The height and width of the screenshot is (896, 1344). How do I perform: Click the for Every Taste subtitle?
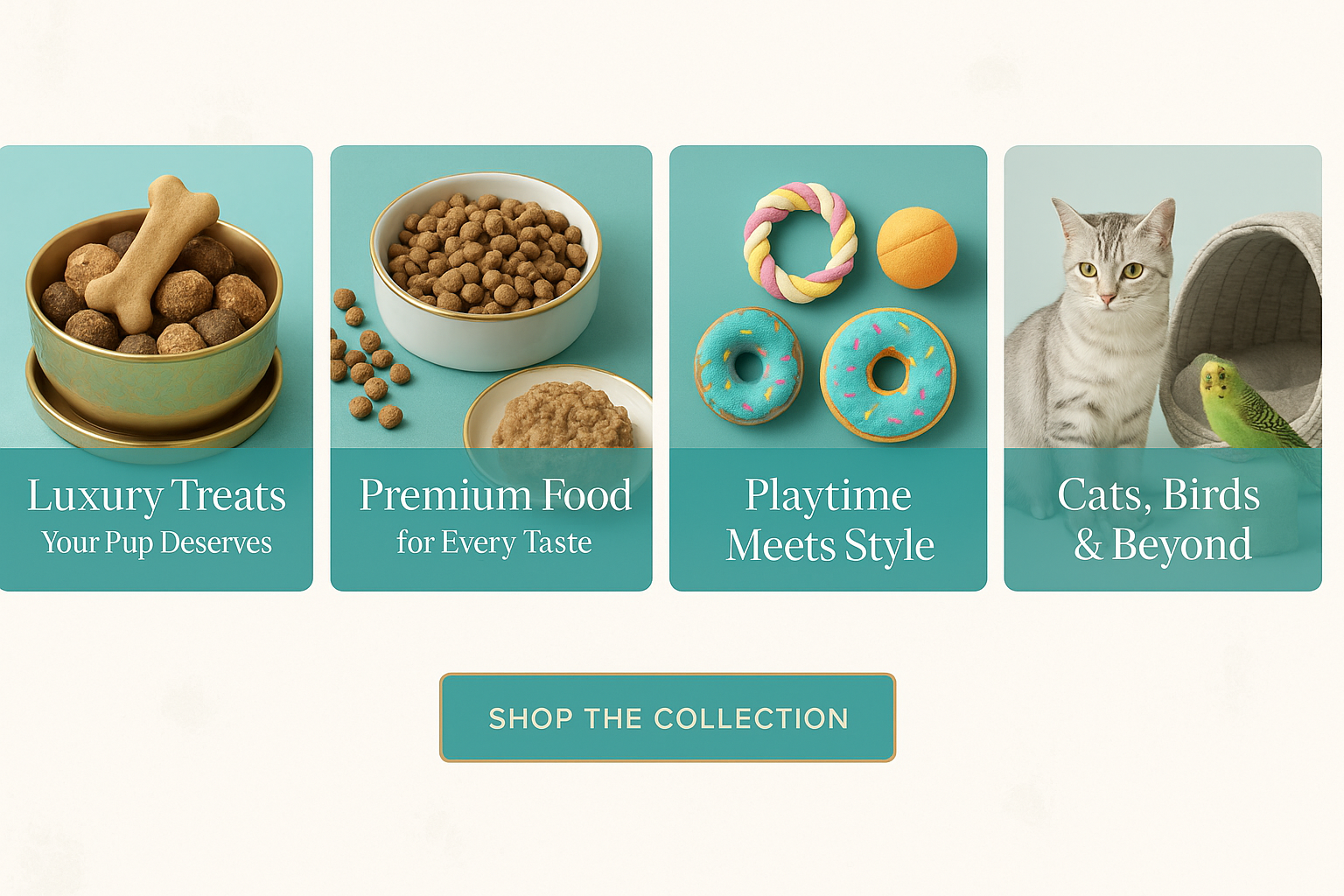point(494,542)
